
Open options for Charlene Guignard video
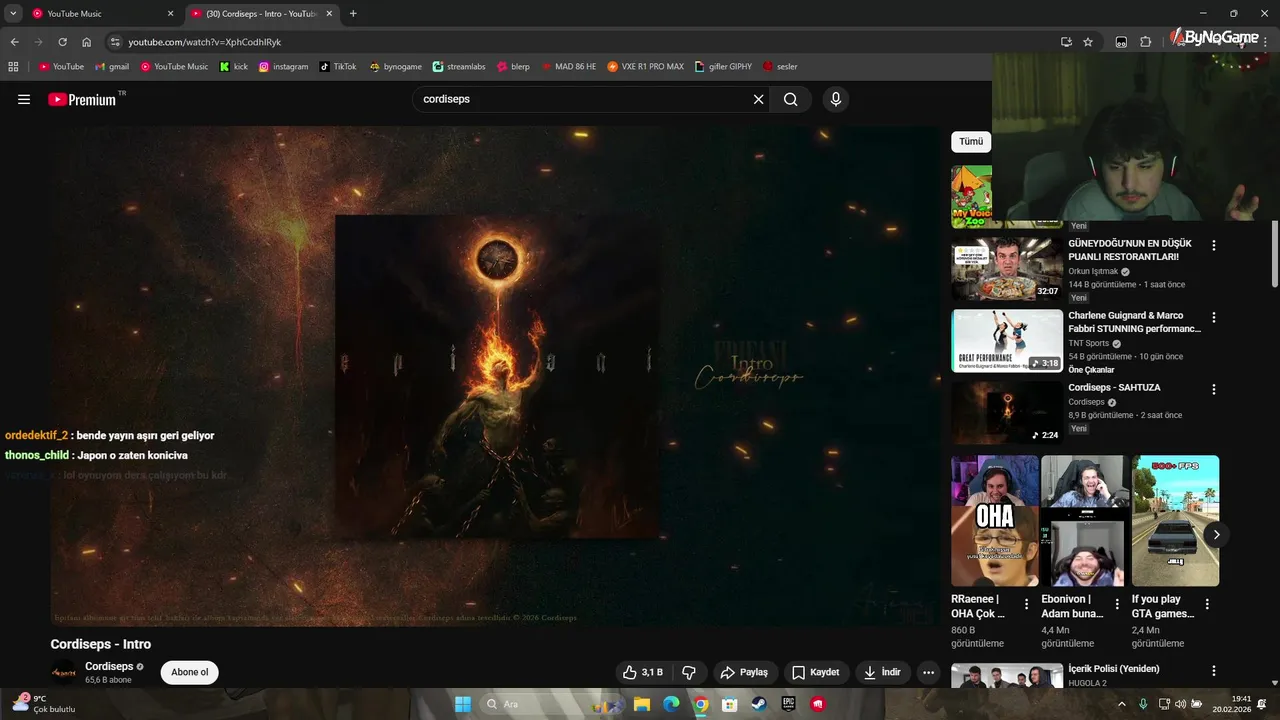1214,317
